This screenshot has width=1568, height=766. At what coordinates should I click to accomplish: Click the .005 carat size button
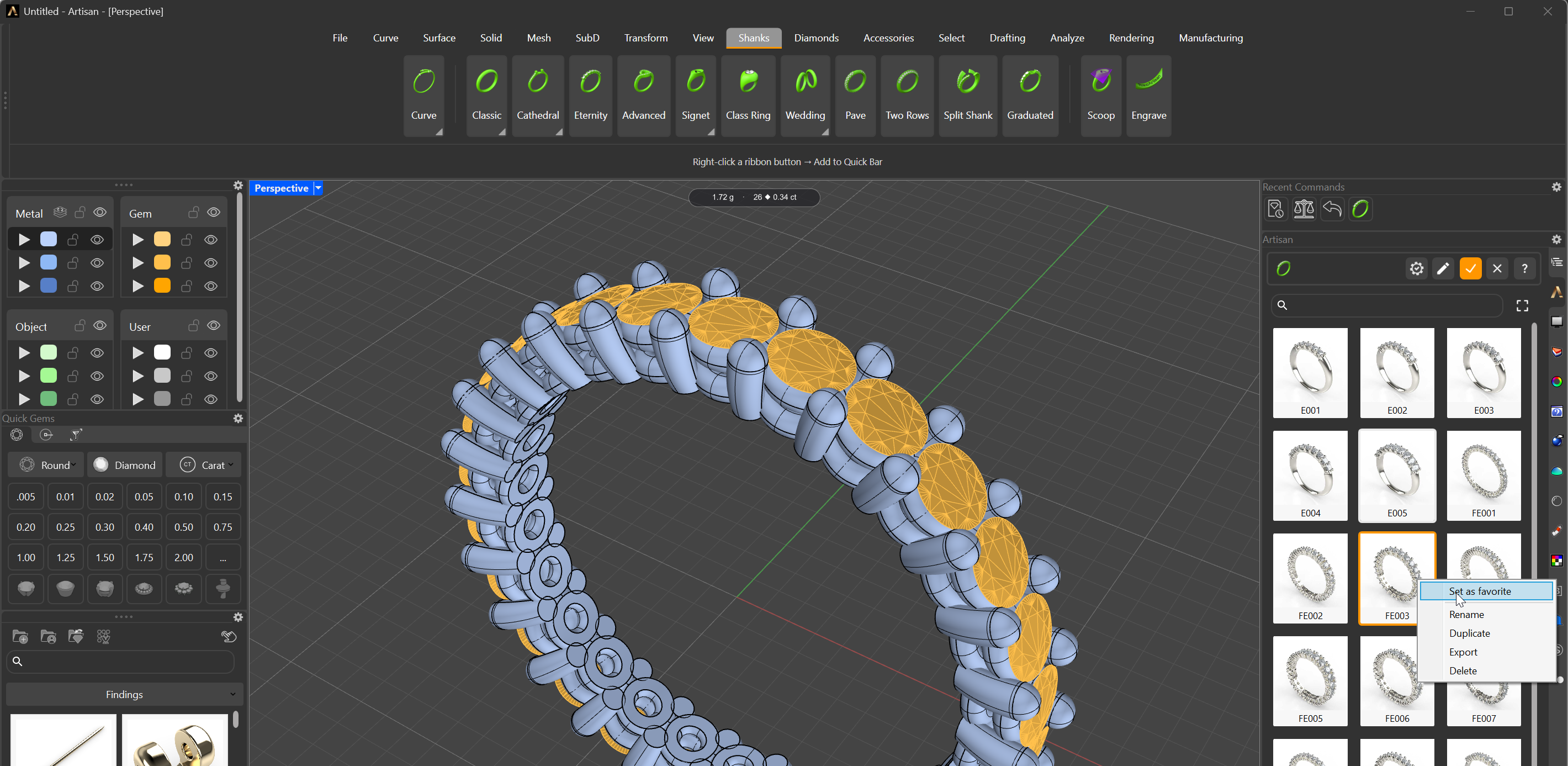pos(25,497)
